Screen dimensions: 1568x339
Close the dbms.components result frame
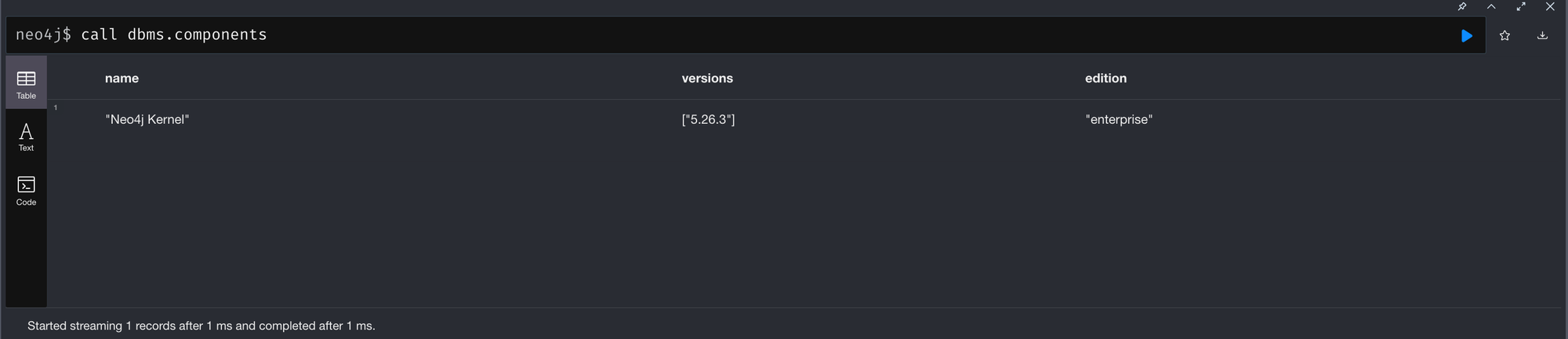tap(1550, 6)
